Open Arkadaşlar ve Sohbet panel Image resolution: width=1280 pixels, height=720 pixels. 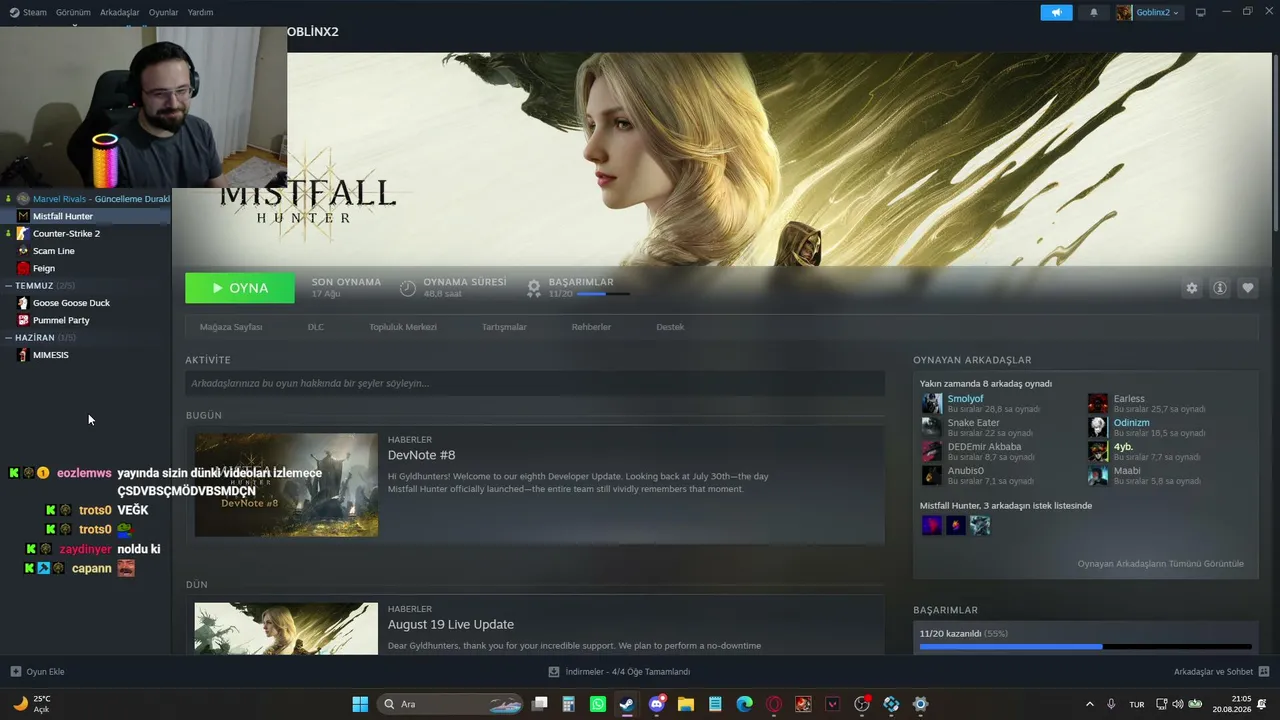coord(1221,672)
